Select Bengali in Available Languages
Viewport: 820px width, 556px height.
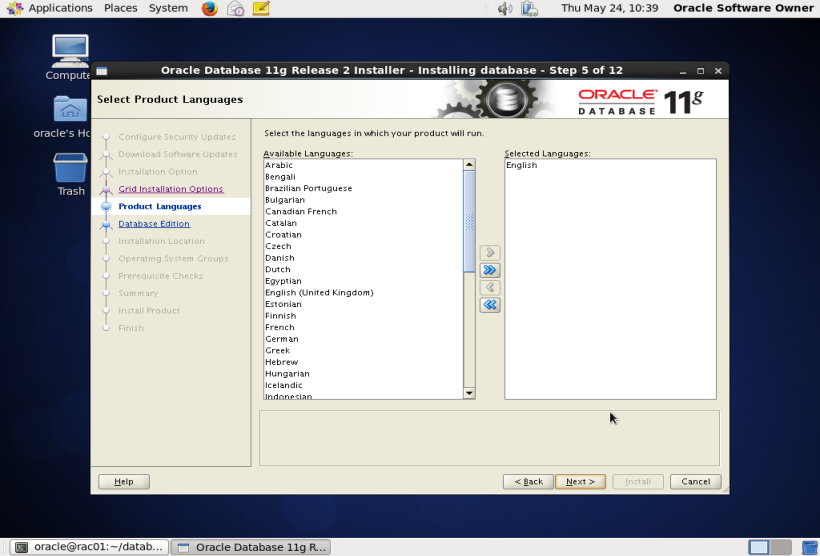pyautogui.click(x=363, y=177)
